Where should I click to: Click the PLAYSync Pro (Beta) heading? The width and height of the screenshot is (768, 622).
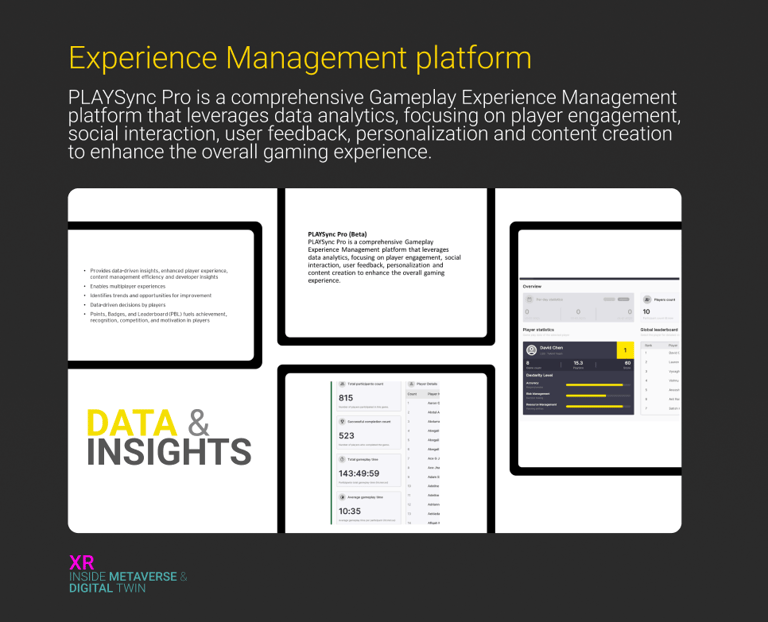click(x=337, y=234)
